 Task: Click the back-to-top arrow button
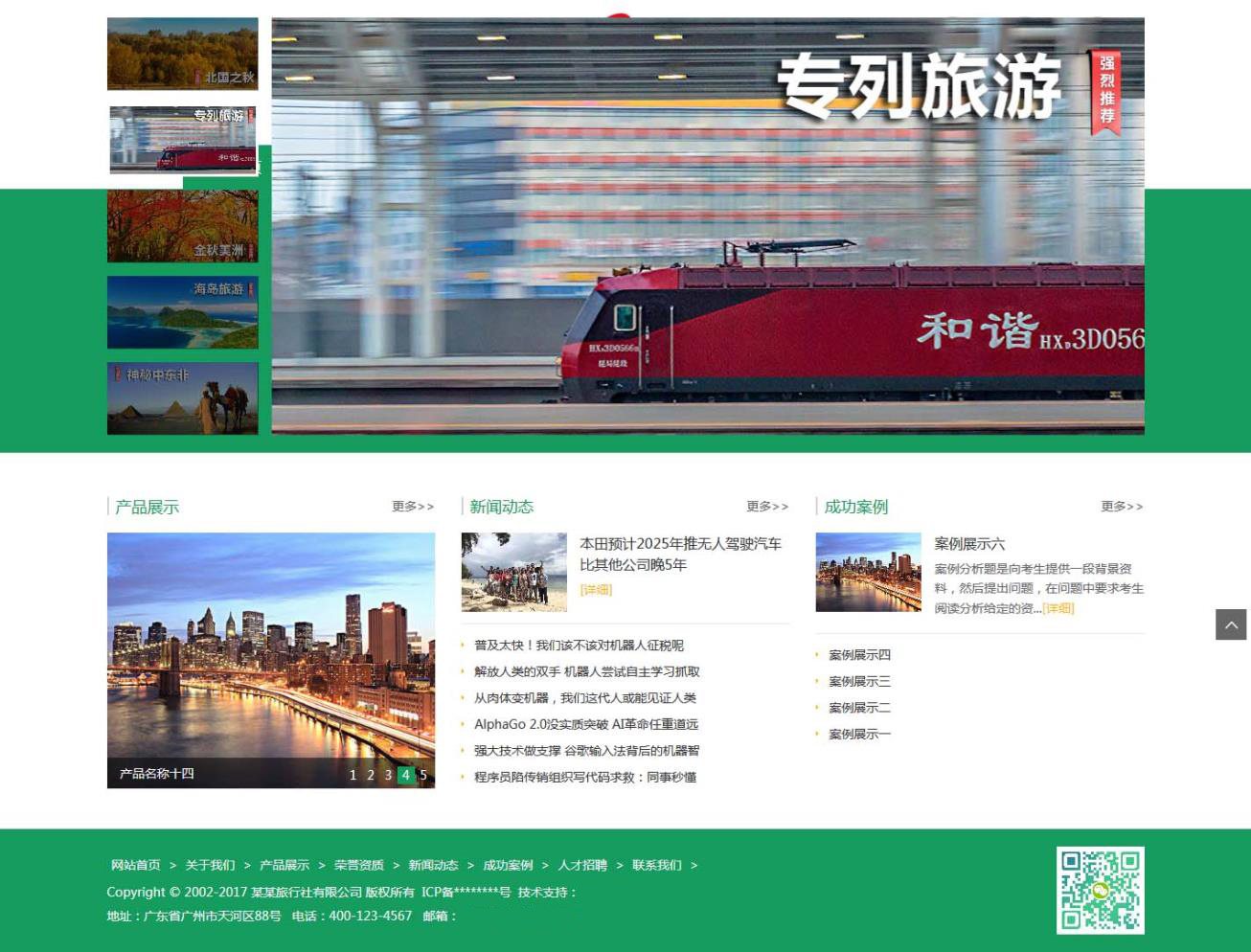[1231, 624]
